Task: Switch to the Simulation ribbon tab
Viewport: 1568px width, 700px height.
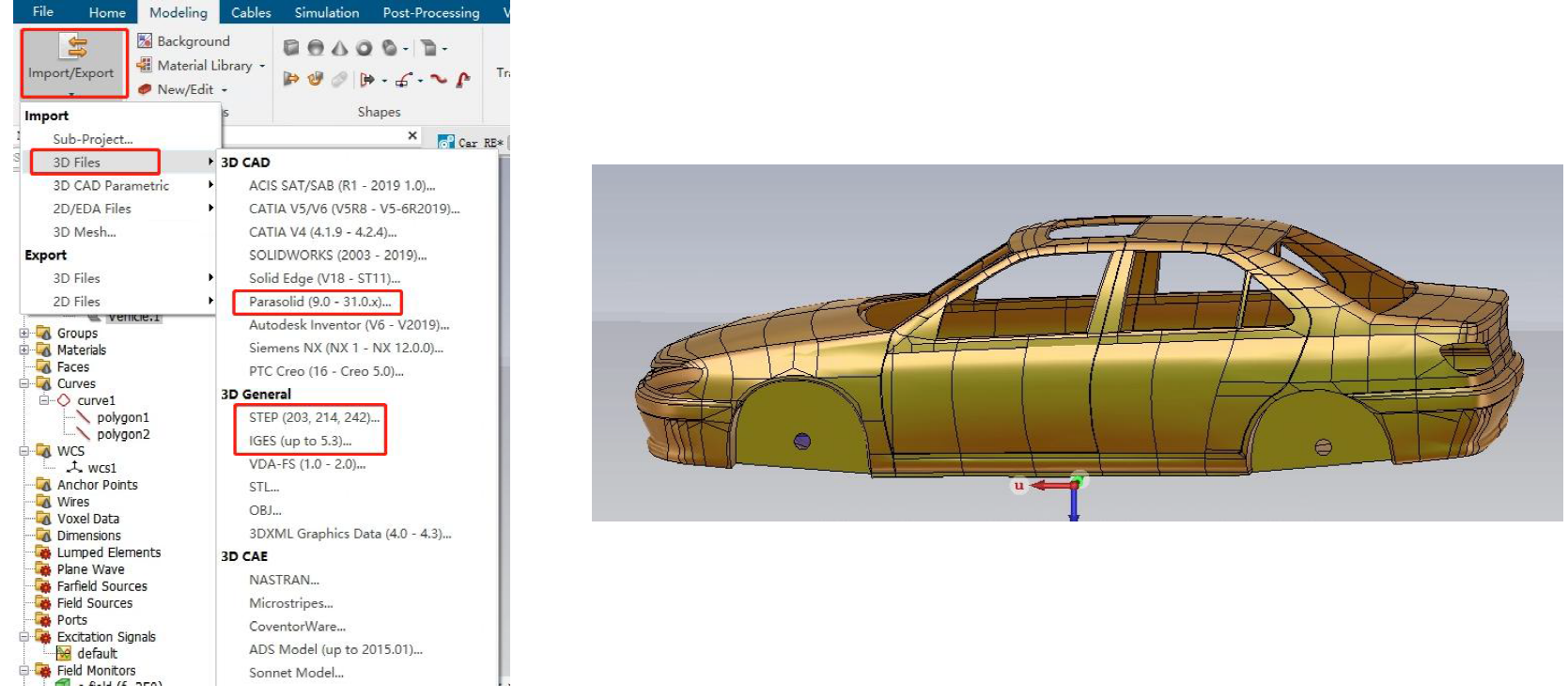Action: [327, 12]
